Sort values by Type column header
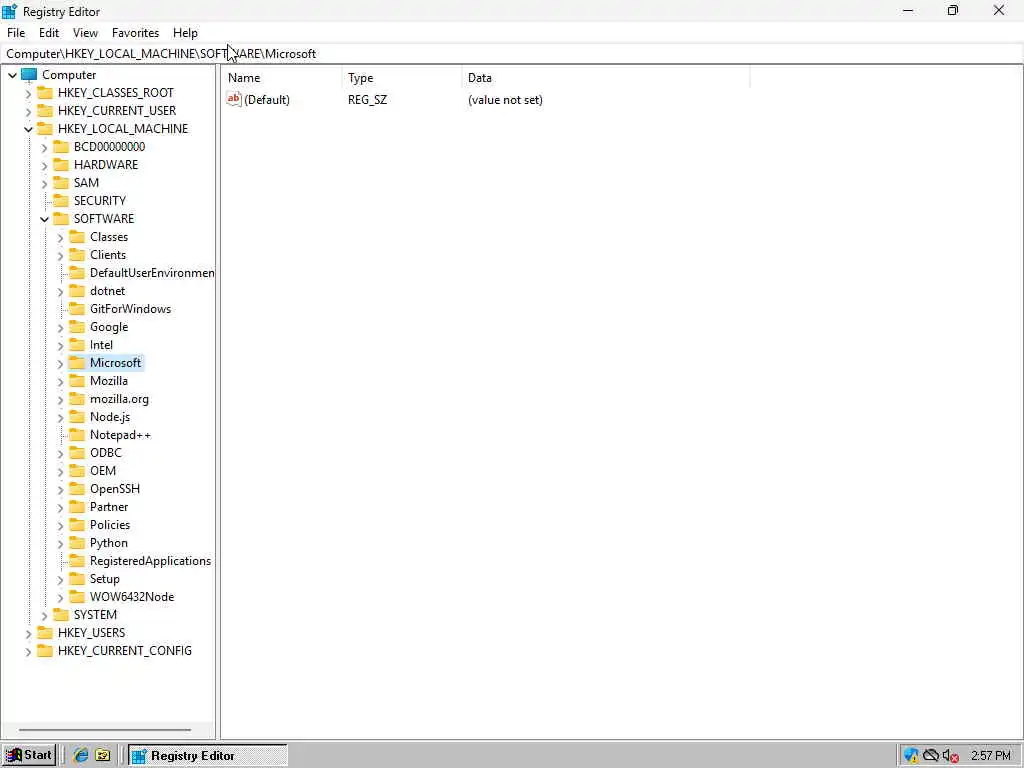Image resolution: width=1024 pixels, height=768 pixels. click(x=402, y=78)
